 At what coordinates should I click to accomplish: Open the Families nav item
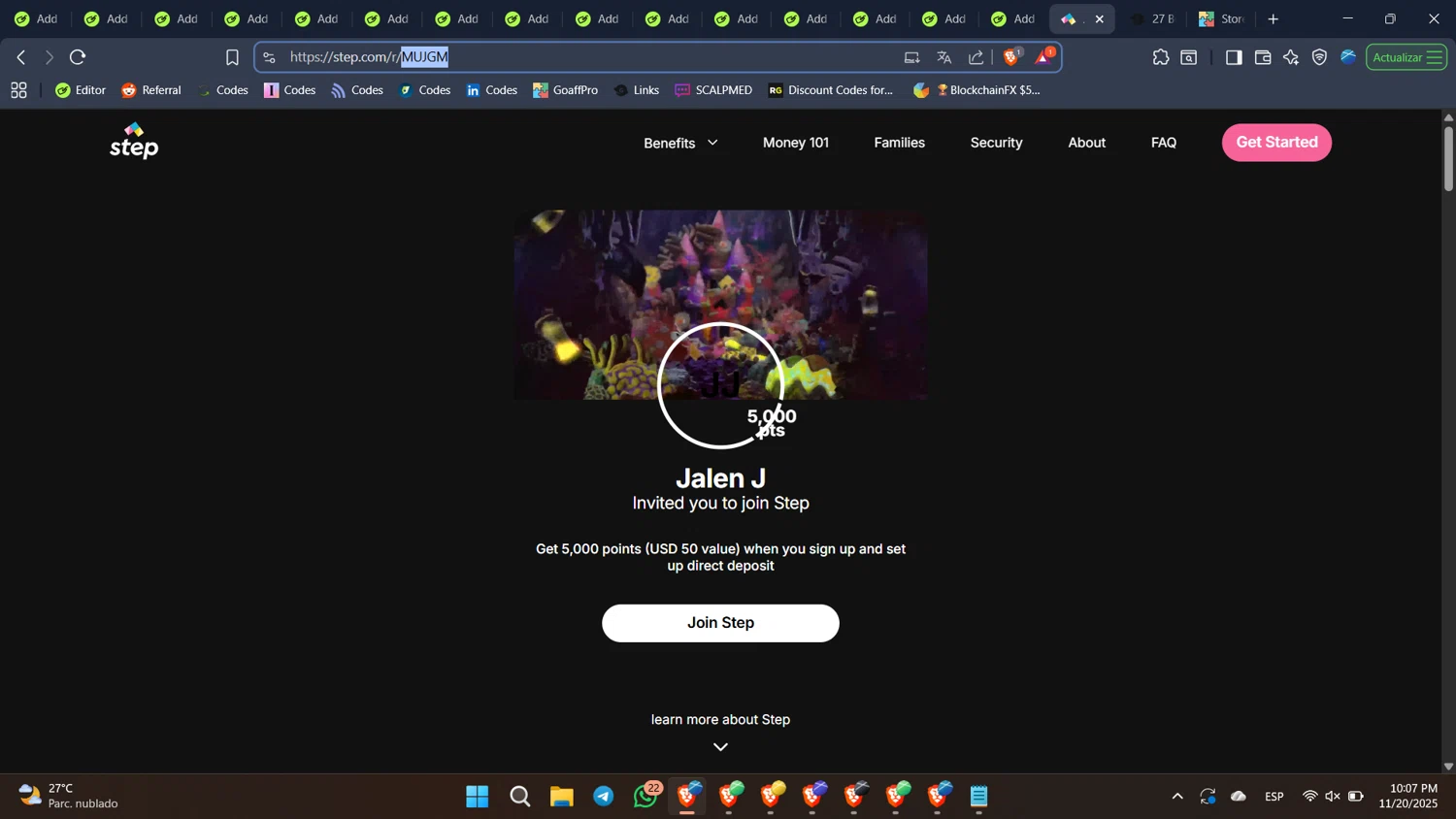tap(900, 143)
